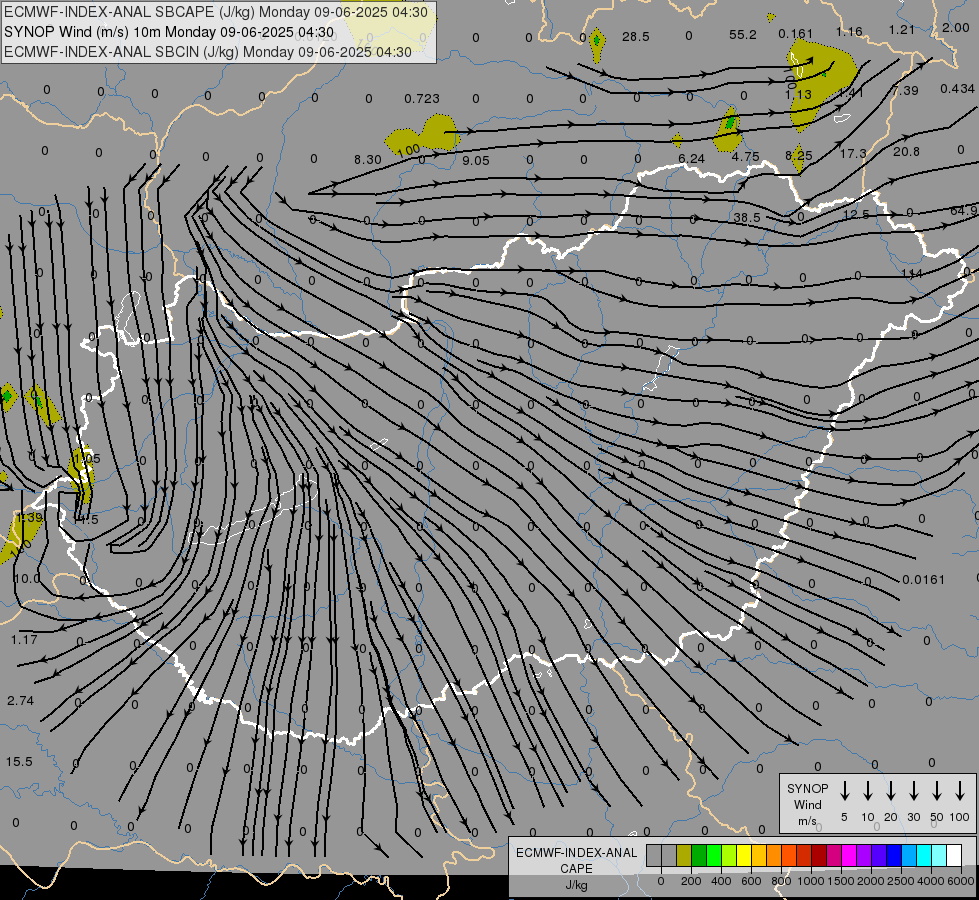
Task: Click the 6.24 CAPE value
Action: [691, 159]
